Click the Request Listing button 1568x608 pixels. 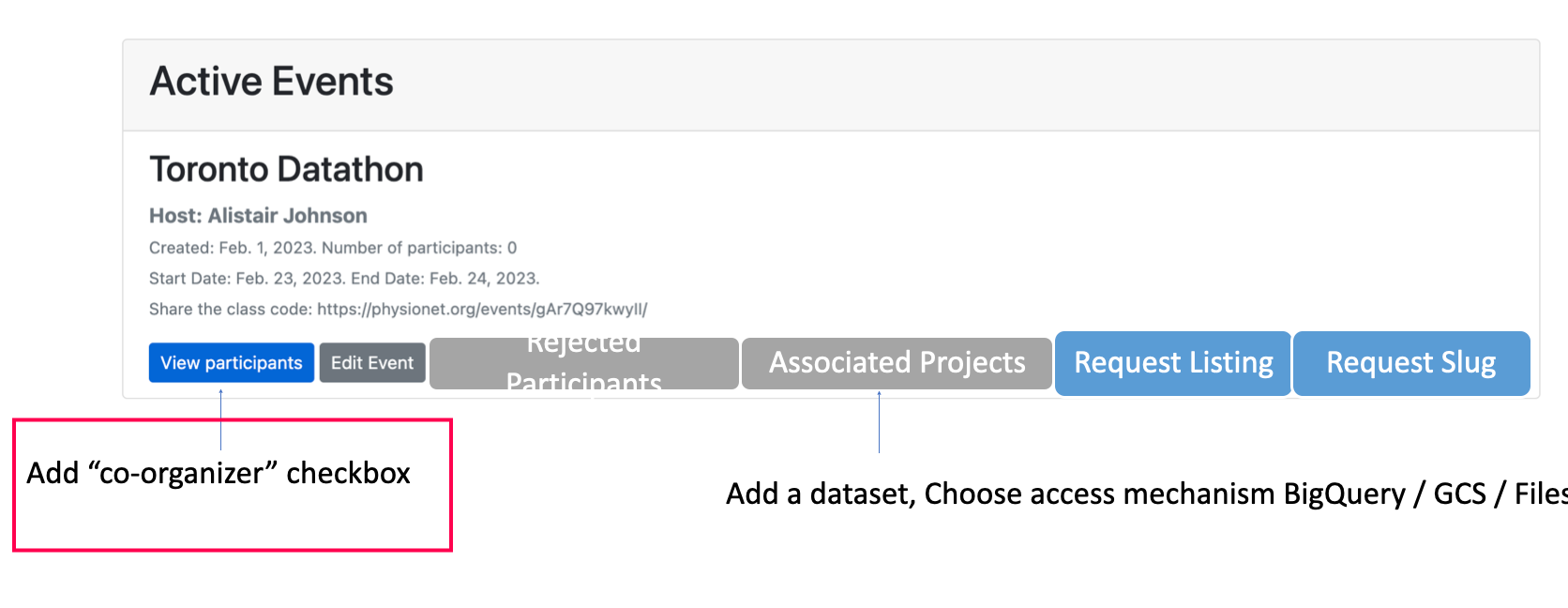pyautogui.click(x=1172, y=362)
